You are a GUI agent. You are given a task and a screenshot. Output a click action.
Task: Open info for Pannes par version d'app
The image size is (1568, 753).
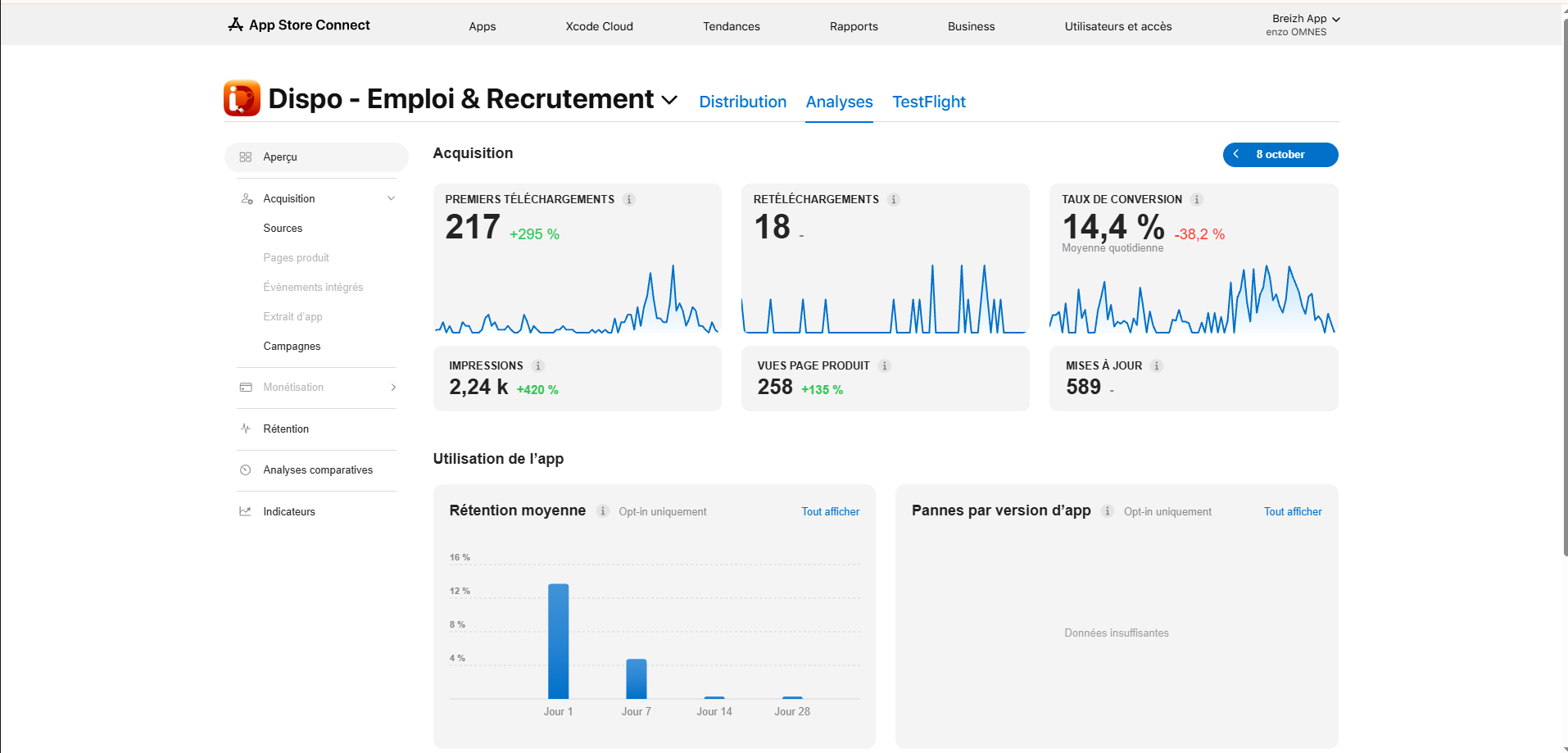point(1108,511)
